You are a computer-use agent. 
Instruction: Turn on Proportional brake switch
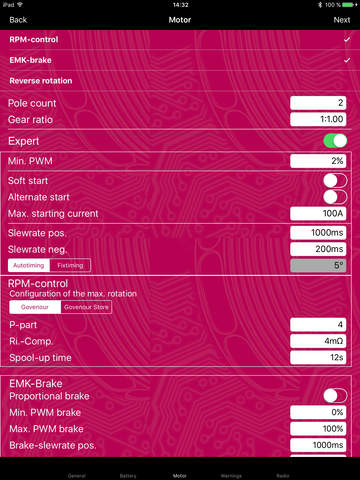[335, 396]
